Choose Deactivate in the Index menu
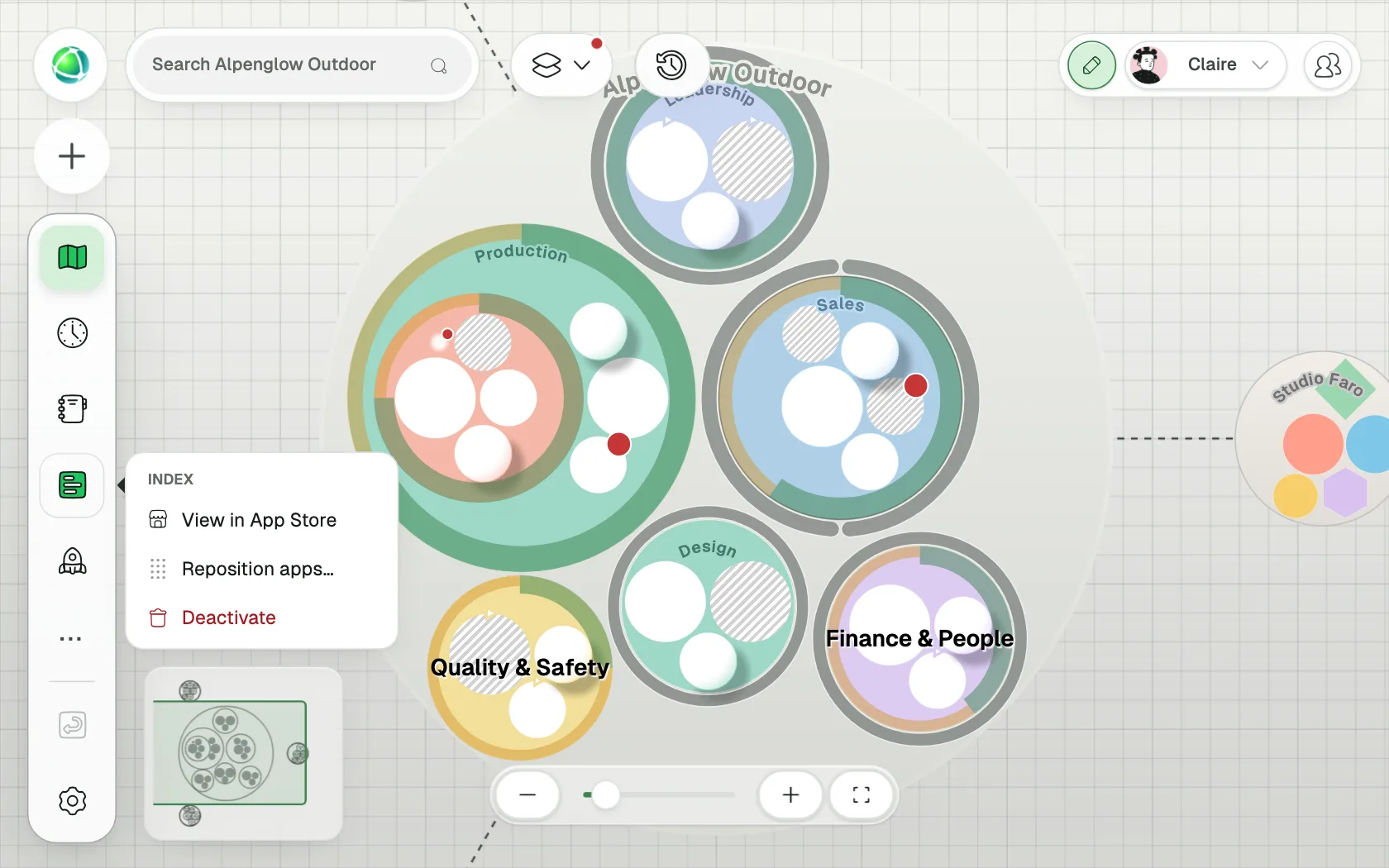 click(x=261, y=618)
